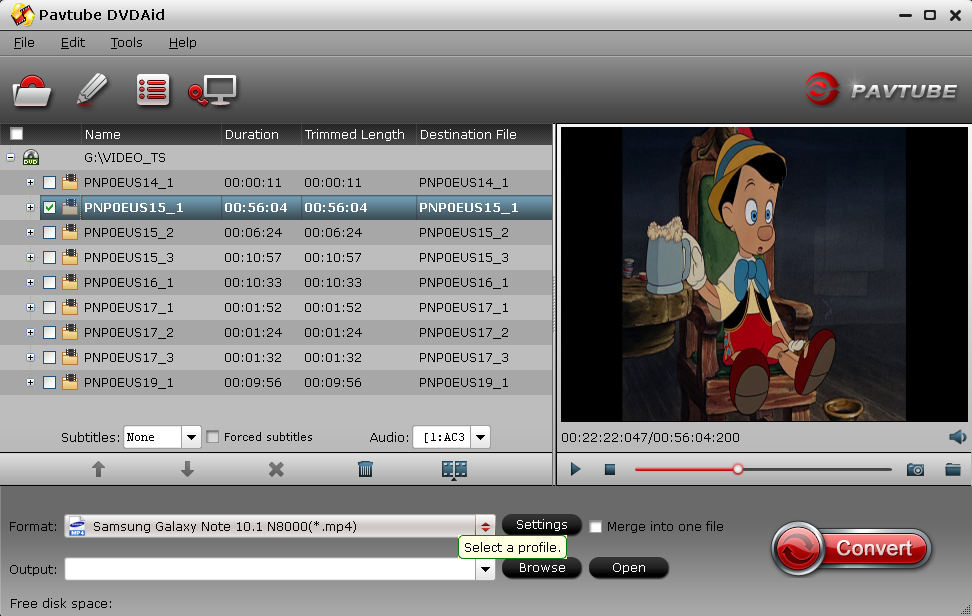The height and width of the screenshot is (616, 972).
Task: Enable Merge into one file
Action: [x=596, y=527]
